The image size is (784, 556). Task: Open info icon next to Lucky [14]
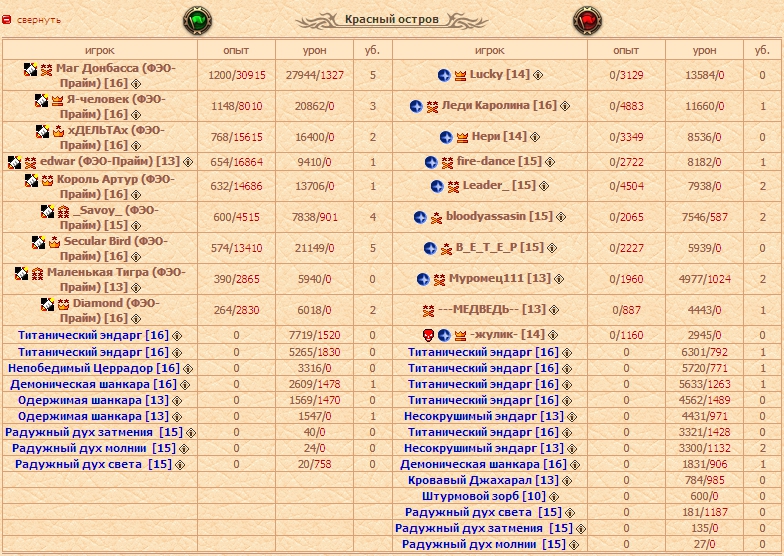(538, 75)
